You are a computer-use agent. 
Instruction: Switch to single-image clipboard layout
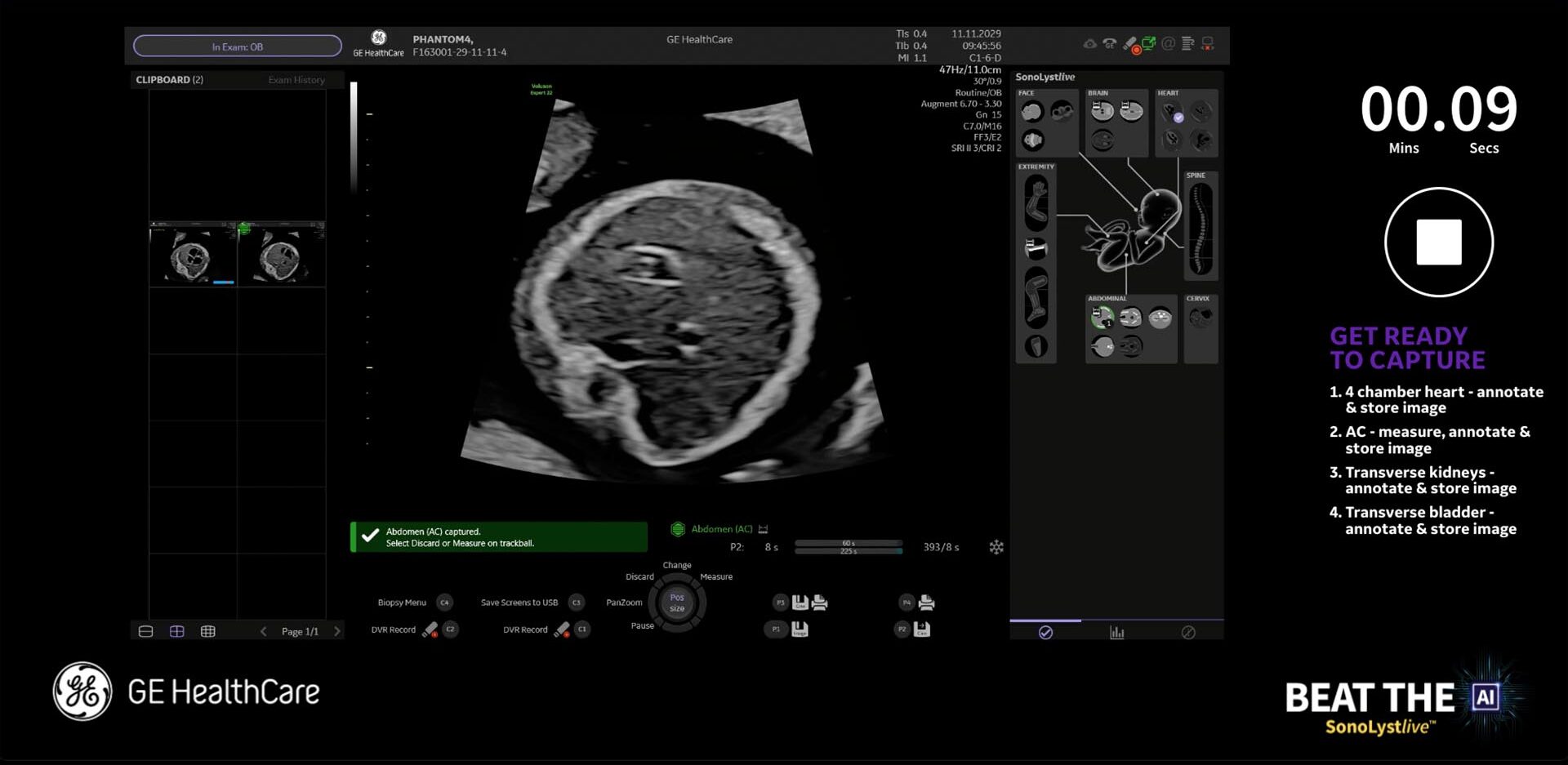[146, 631]
